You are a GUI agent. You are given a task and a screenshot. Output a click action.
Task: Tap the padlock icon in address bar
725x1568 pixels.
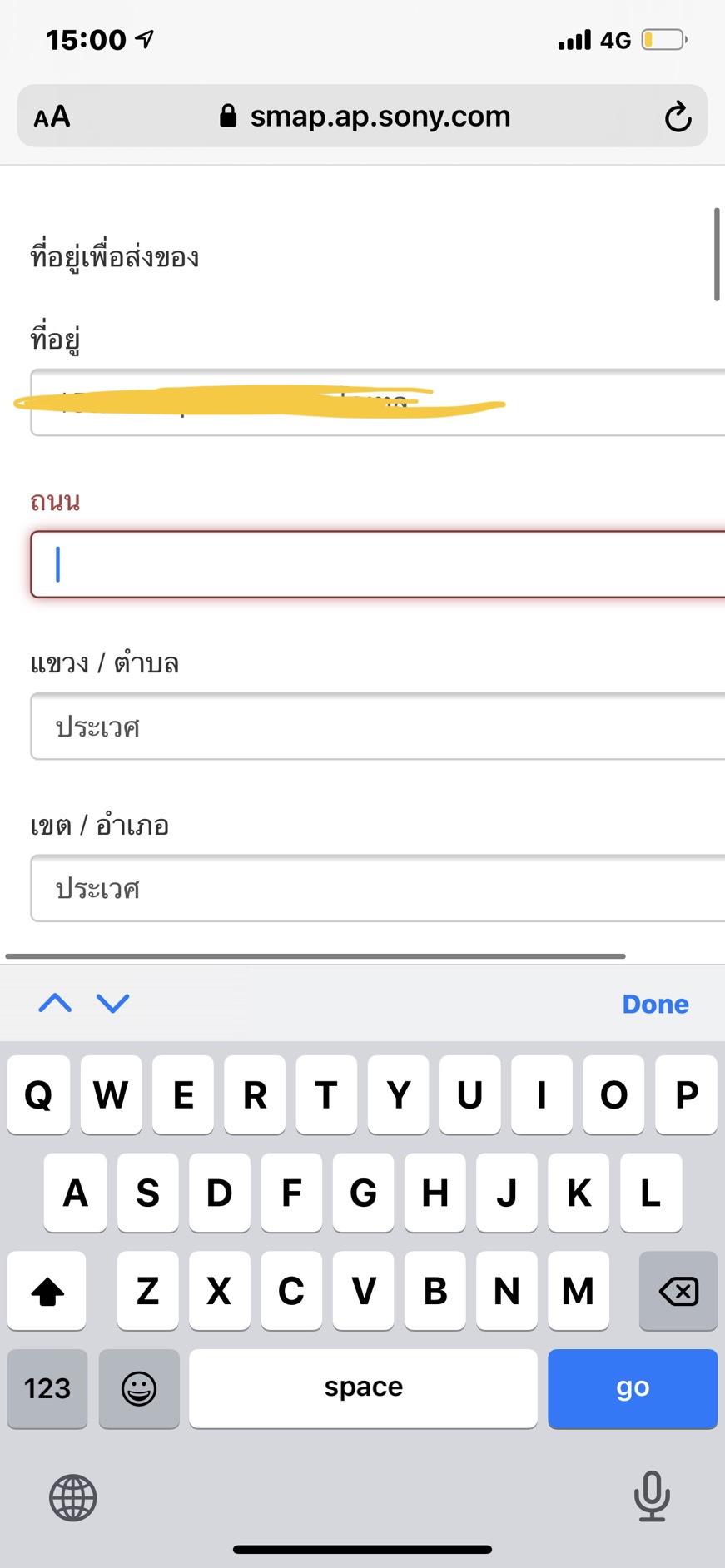(228, 116)
